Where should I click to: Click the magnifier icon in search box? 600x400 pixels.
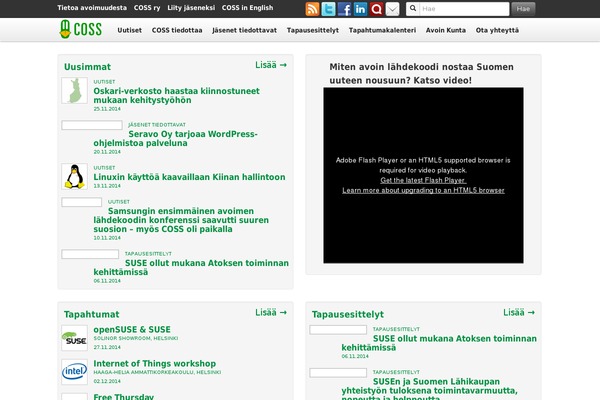413,8
